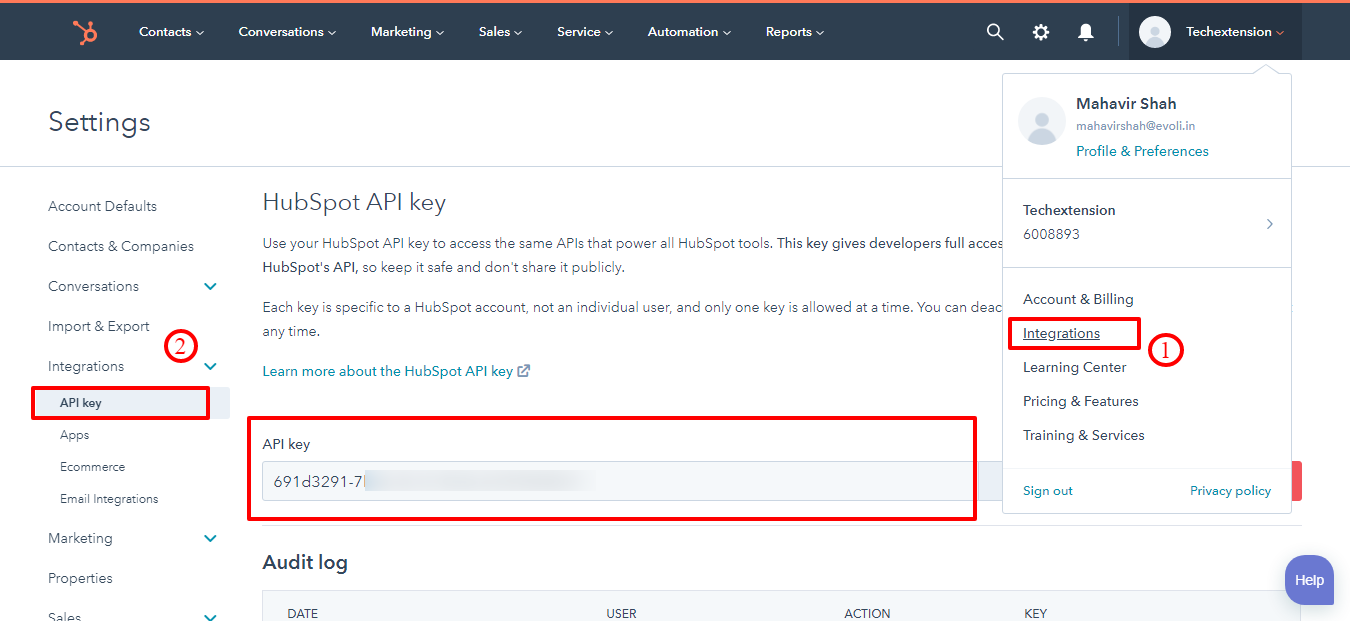Toggle the Techextension account dropdown
Image resolution: width=1350 pixels, height=621 pixels.
click(1235, 32)
